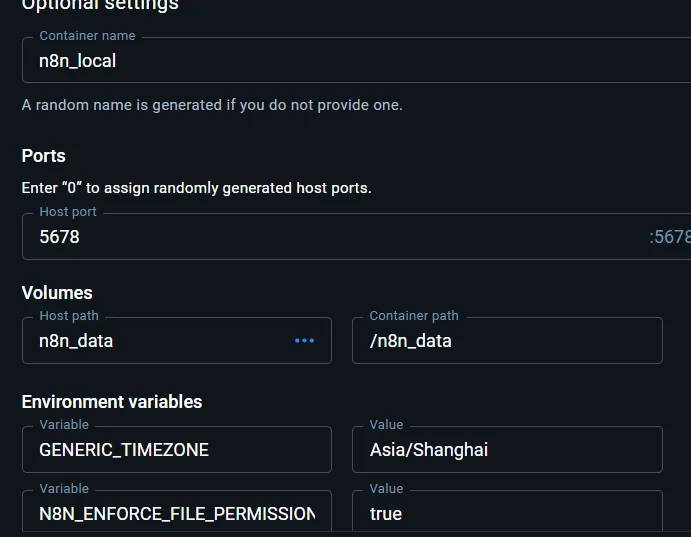The width and height of the screenshot is (691, 537).
Task: Click the Host path field with n8n_data
Action: [160, 341]
